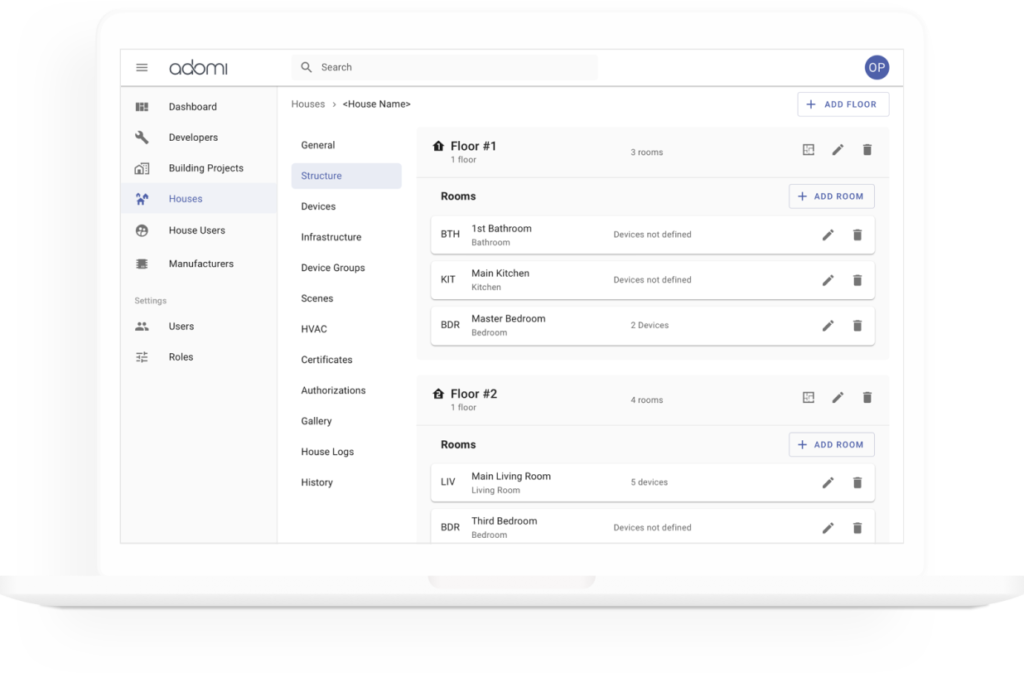Click the <House Name> breadcrumb
The image size is (1024, 673).
(x=376, y=104)
